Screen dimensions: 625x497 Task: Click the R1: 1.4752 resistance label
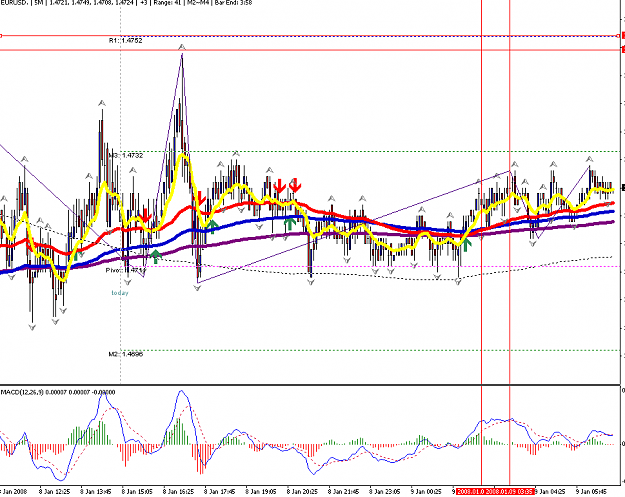126,41
